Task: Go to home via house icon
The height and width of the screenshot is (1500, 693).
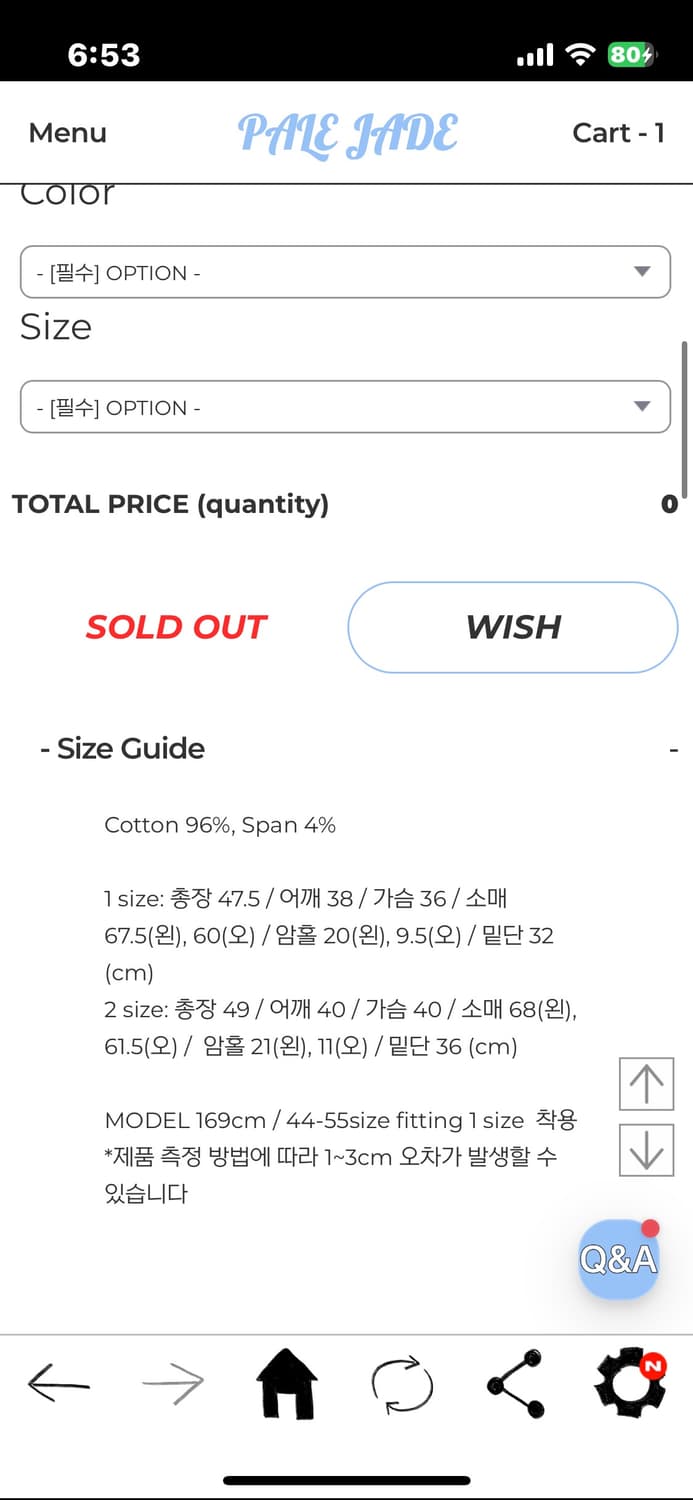Action: pyautogui.click(x=287, y=1384)
